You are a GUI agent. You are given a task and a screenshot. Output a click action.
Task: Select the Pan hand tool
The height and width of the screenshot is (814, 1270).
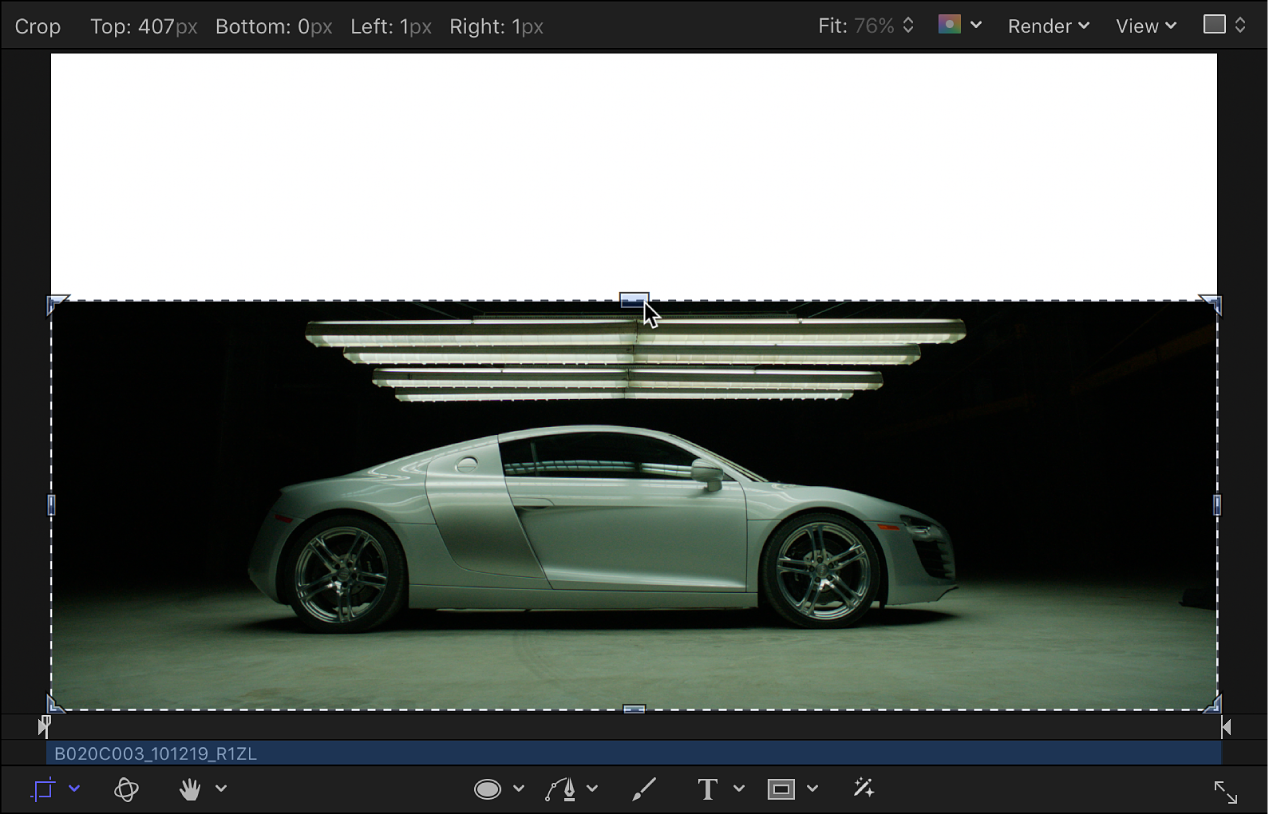point(189,789)
